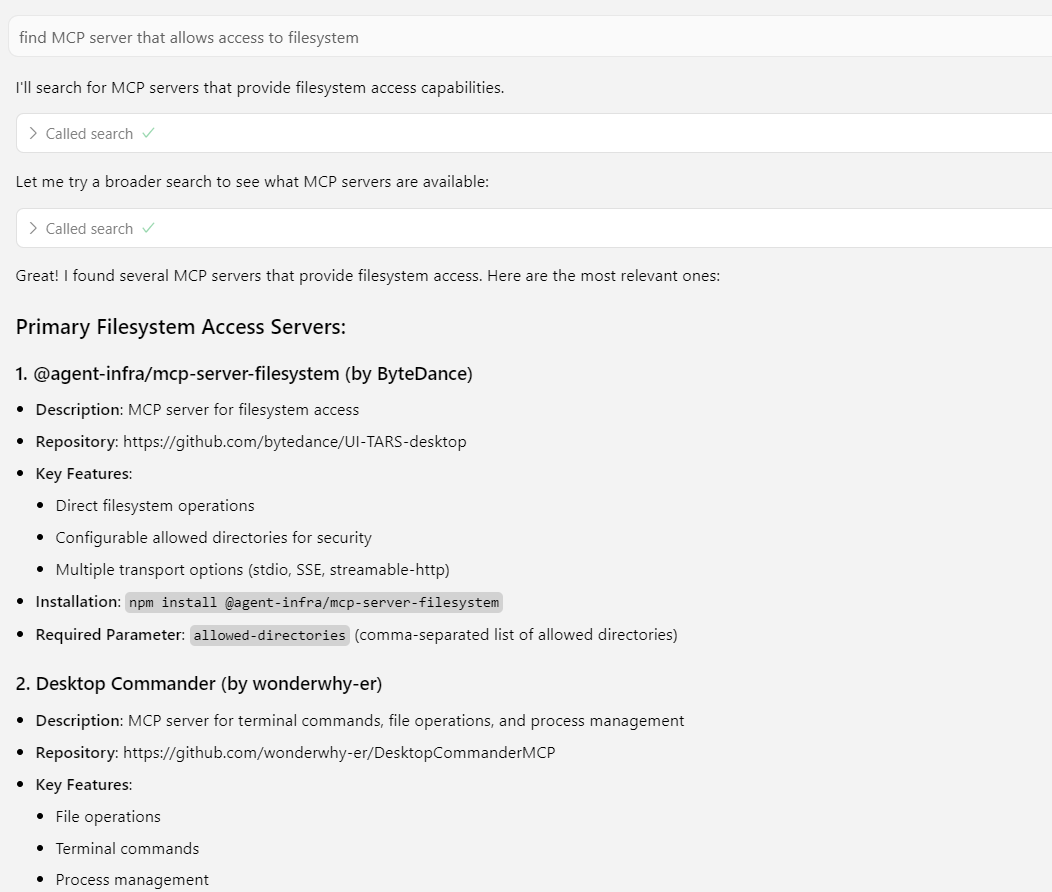Click the chevron on the second Called search
The width and height of the screenshot is (1052, 892).
(x=33, y=228)
